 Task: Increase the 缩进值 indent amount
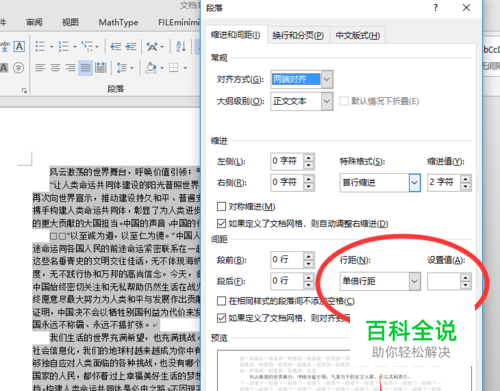coord(466,179)
